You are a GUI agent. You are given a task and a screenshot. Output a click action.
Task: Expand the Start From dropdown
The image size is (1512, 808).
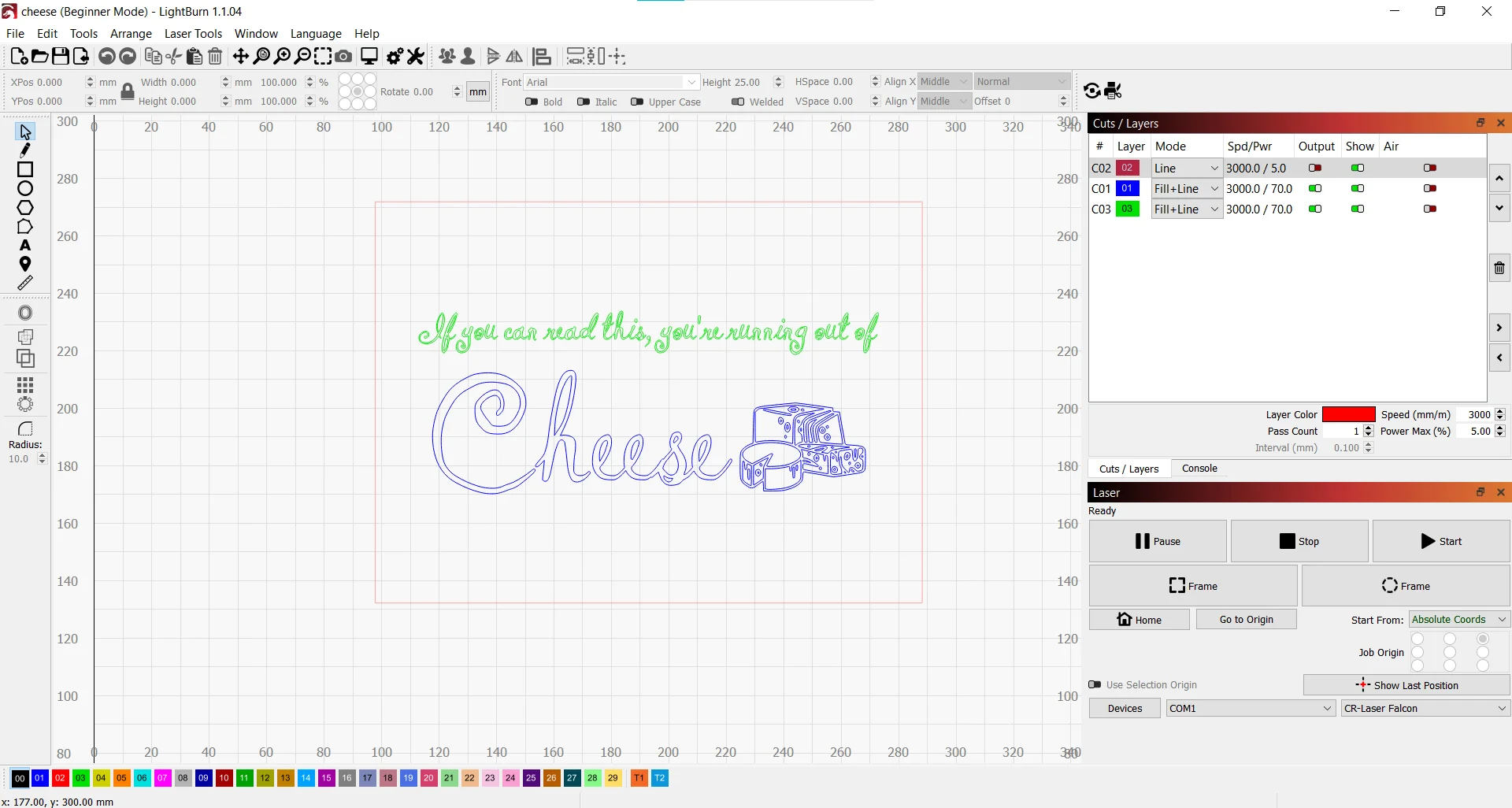coord(1458,620)
